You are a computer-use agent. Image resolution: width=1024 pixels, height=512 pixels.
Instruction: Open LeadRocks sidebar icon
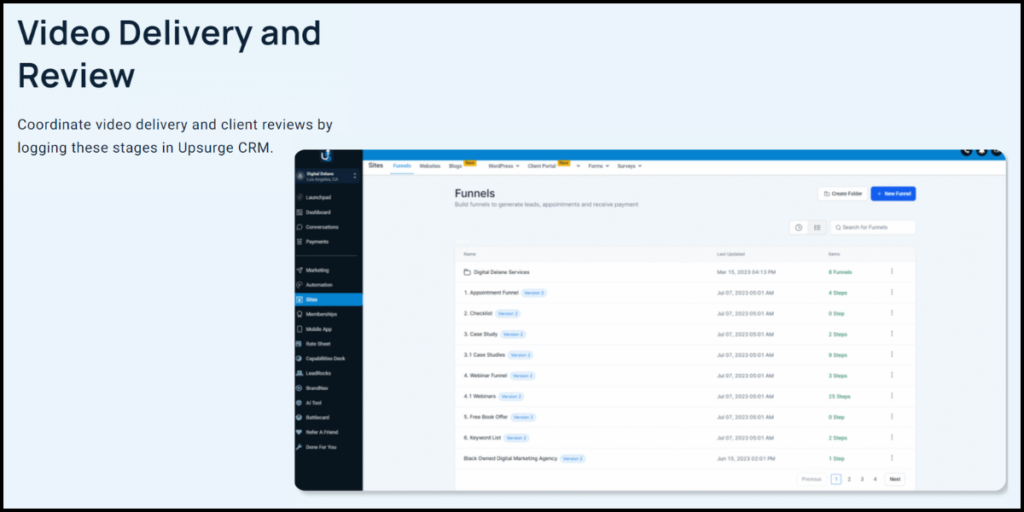pos(299,373)
